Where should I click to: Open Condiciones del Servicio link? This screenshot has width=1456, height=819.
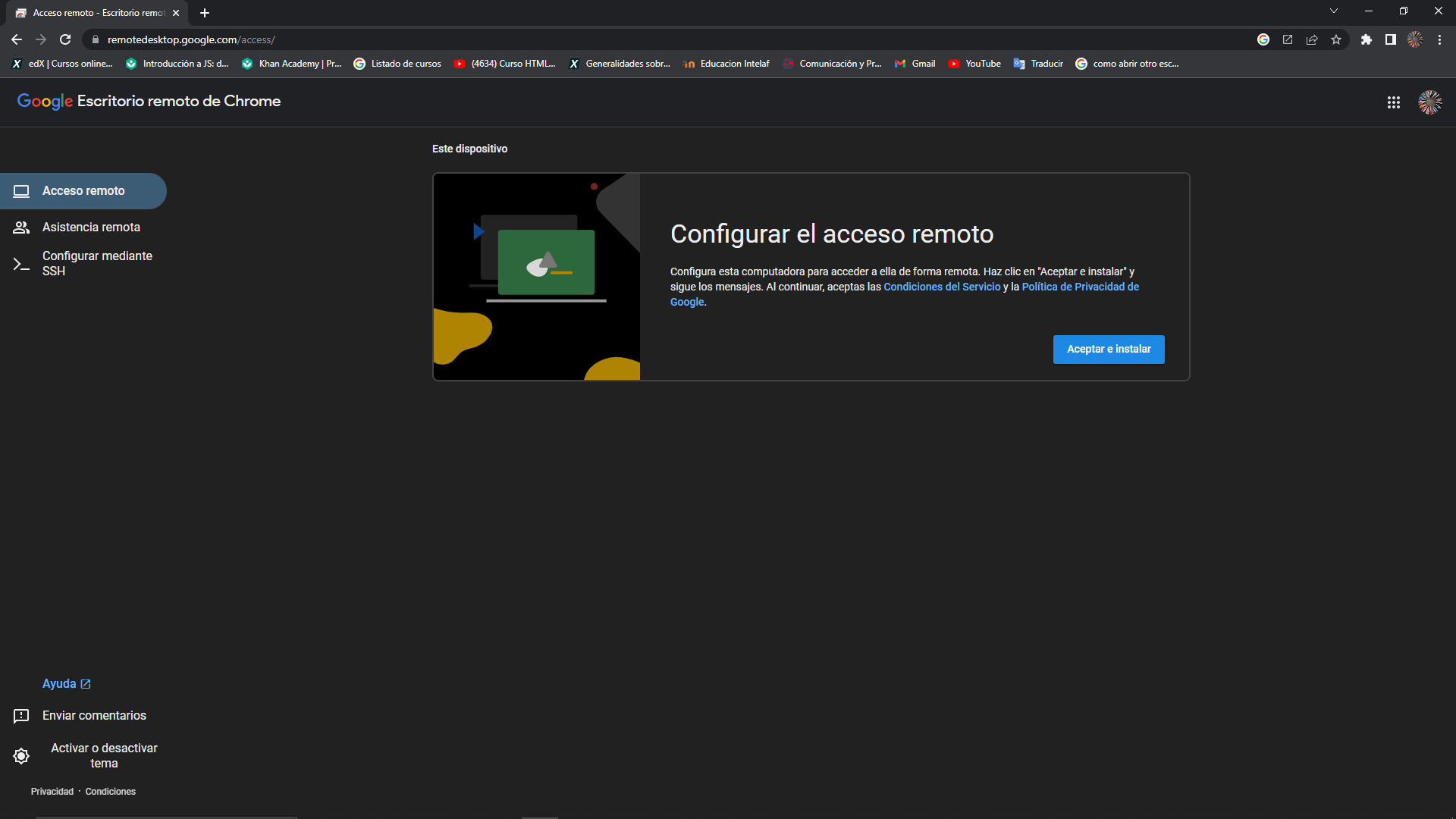pyautogui.click(x=942, y=287)
